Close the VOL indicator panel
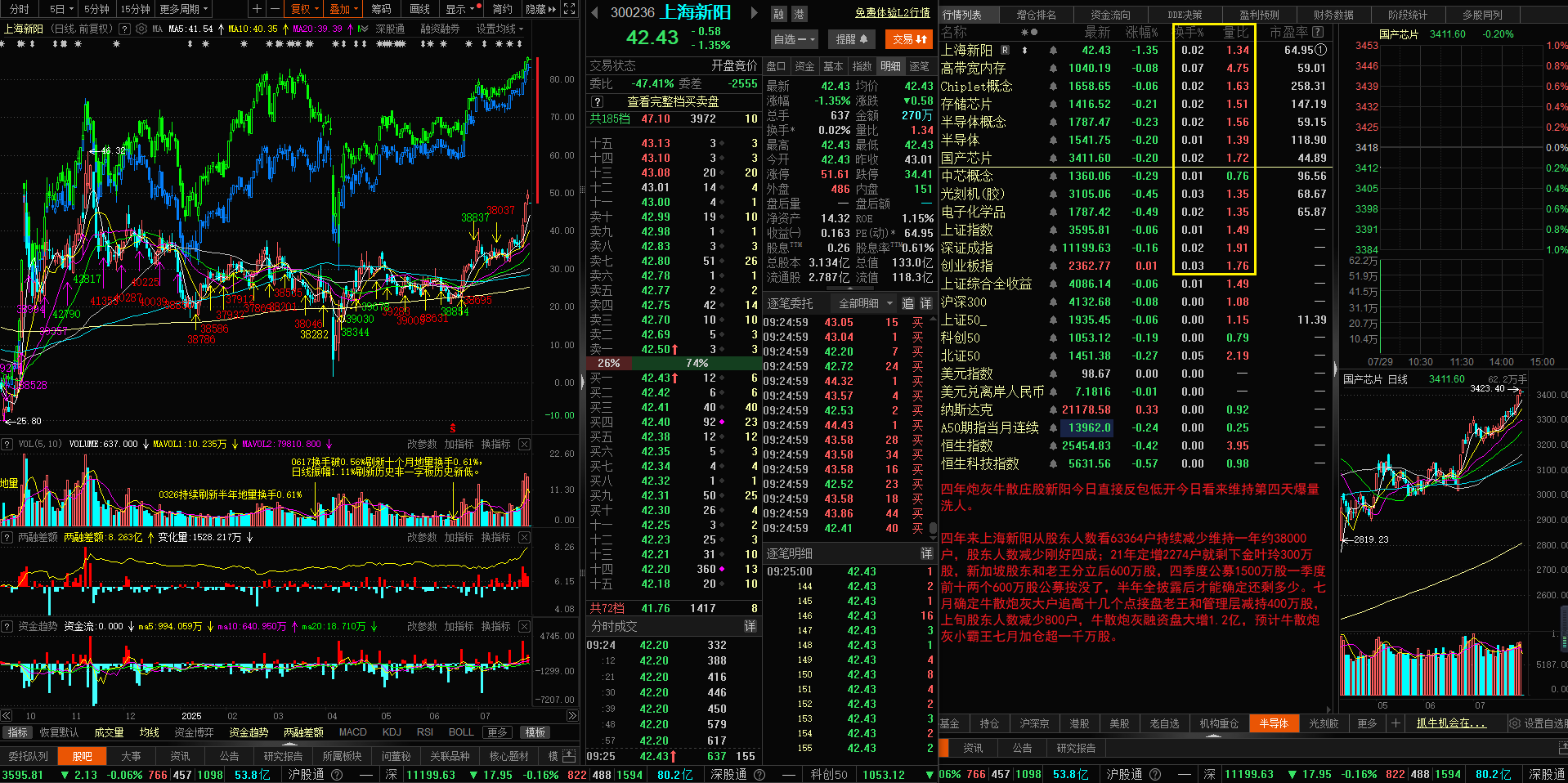 [x=524, y=444]
